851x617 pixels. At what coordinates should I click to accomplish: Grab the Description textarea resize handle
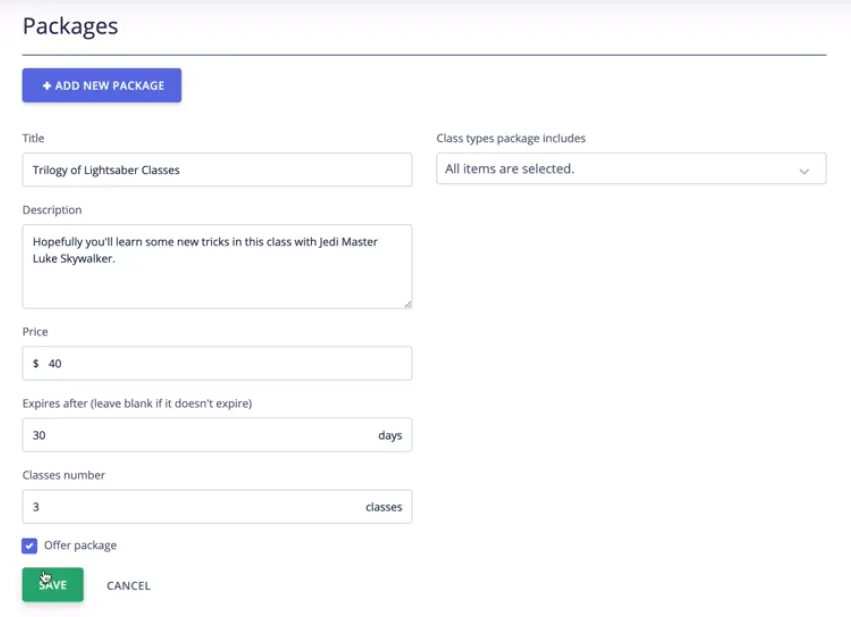point(406,302)
